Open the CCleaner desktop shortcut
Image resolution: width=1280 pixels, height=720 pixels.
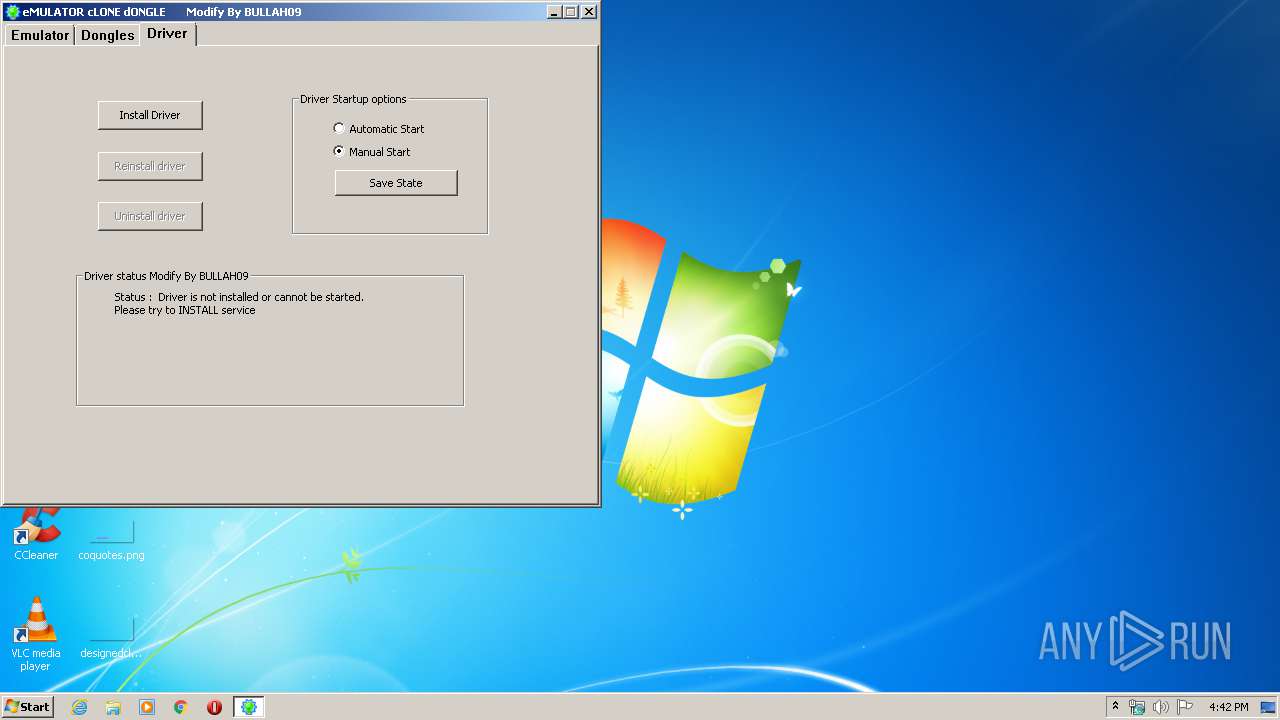click(x=36, y=535)
